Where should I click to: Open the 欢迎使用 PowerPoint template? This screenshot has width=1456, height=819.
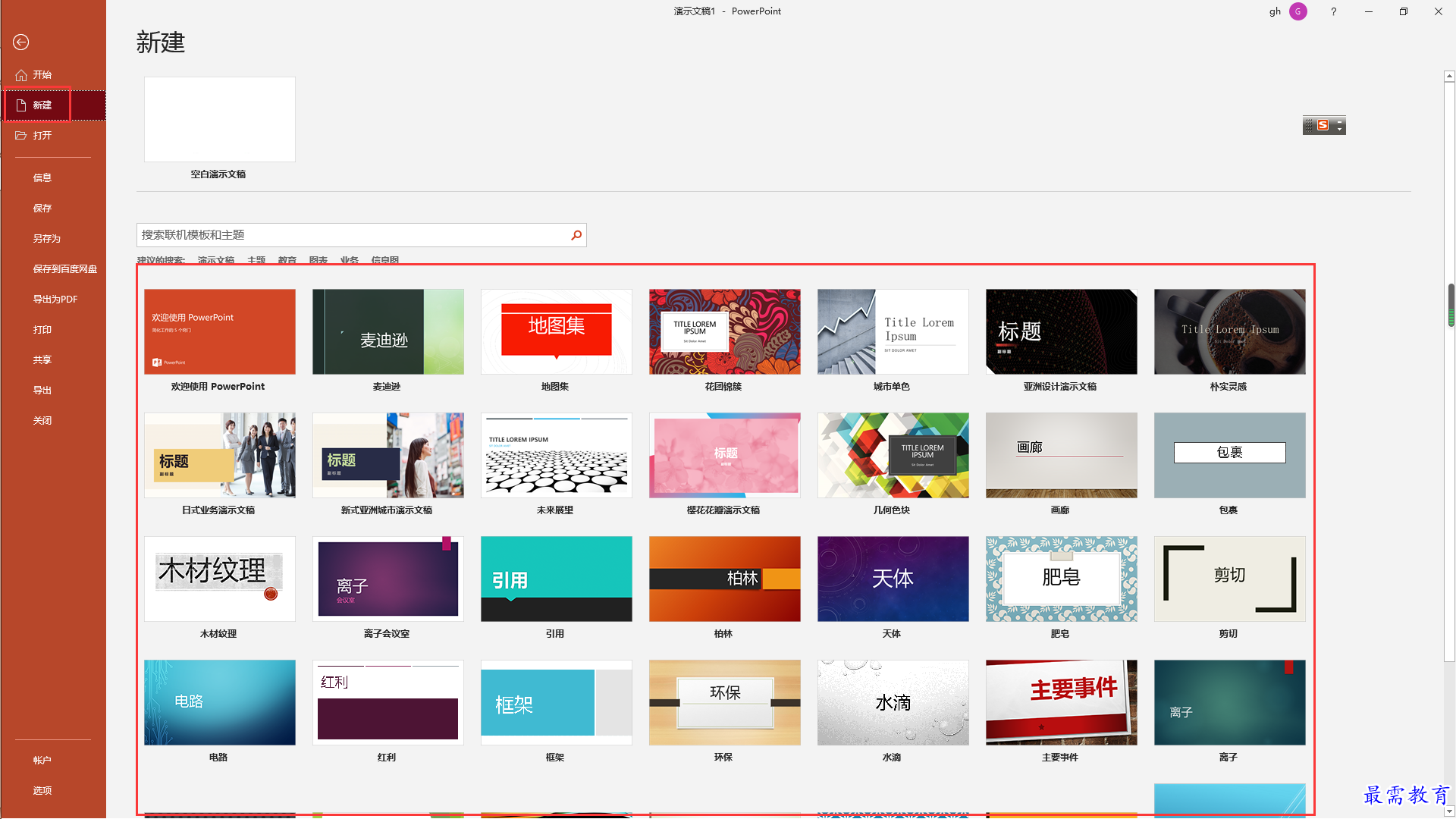coord(220,331)
